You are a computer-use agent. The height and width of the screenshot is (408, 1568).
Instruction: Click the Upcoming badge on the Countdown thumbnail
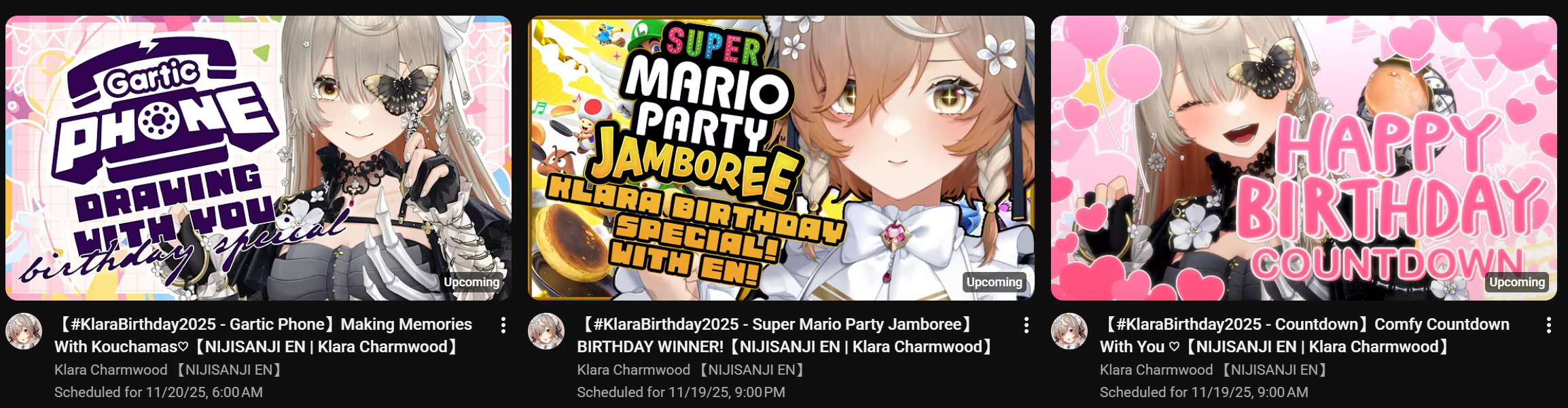1517,282
